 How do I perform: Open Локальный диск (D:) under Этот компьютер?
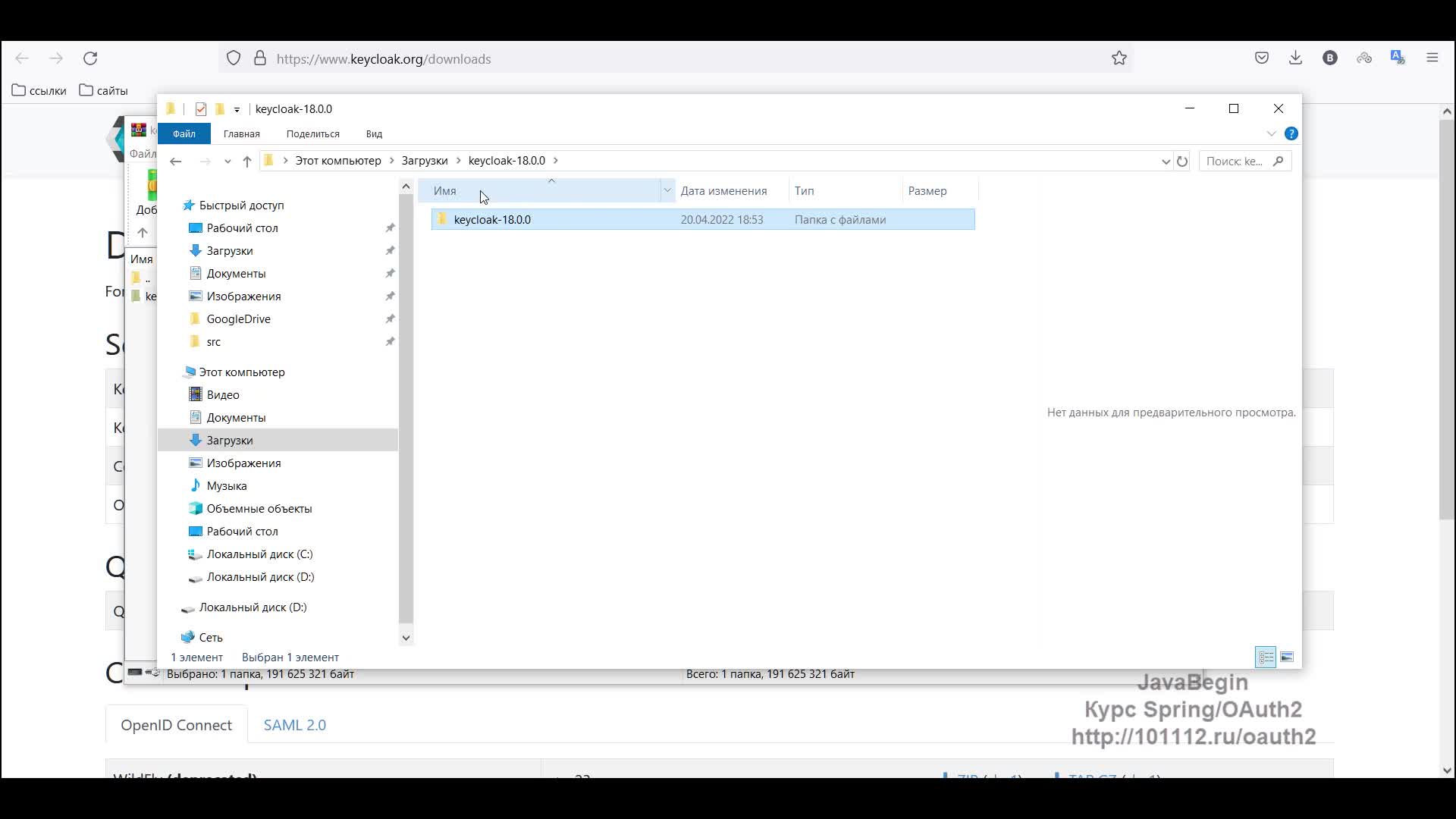point(260,577)
